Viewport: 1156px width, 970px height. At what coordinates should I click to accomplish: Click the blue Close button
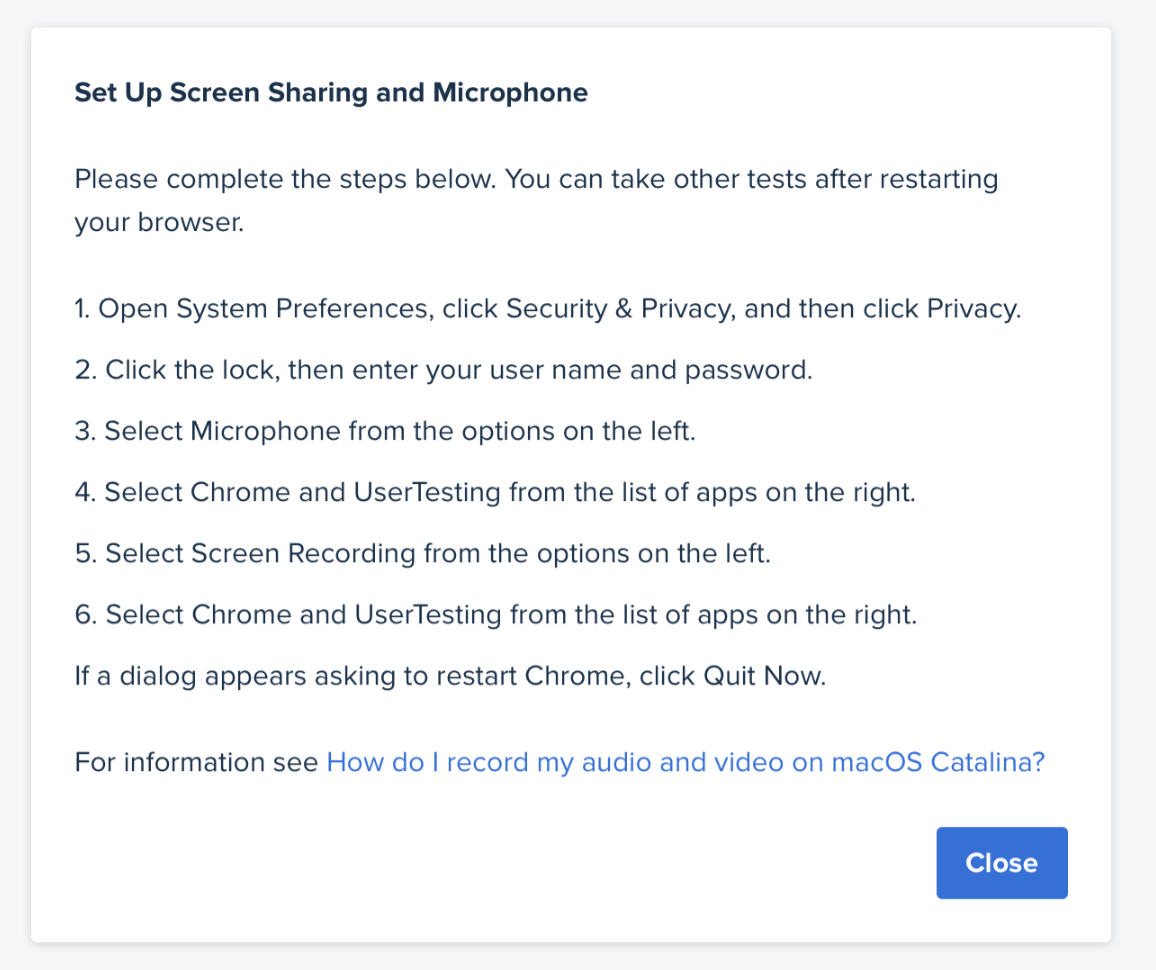coord(1002,862)
